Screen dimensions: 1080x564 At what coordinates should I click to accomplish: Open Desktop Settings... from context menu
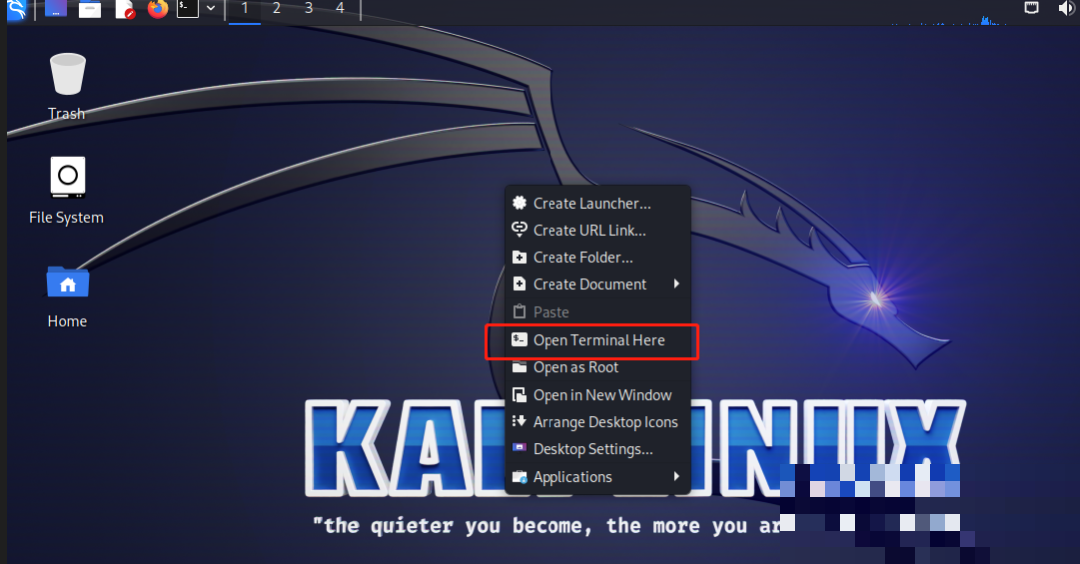click(598, 449)
